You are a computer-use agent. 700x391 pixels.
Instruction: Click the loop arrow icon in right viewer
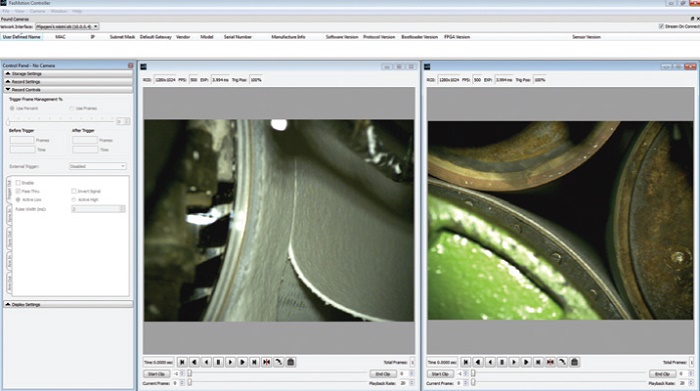coord(562,362)
